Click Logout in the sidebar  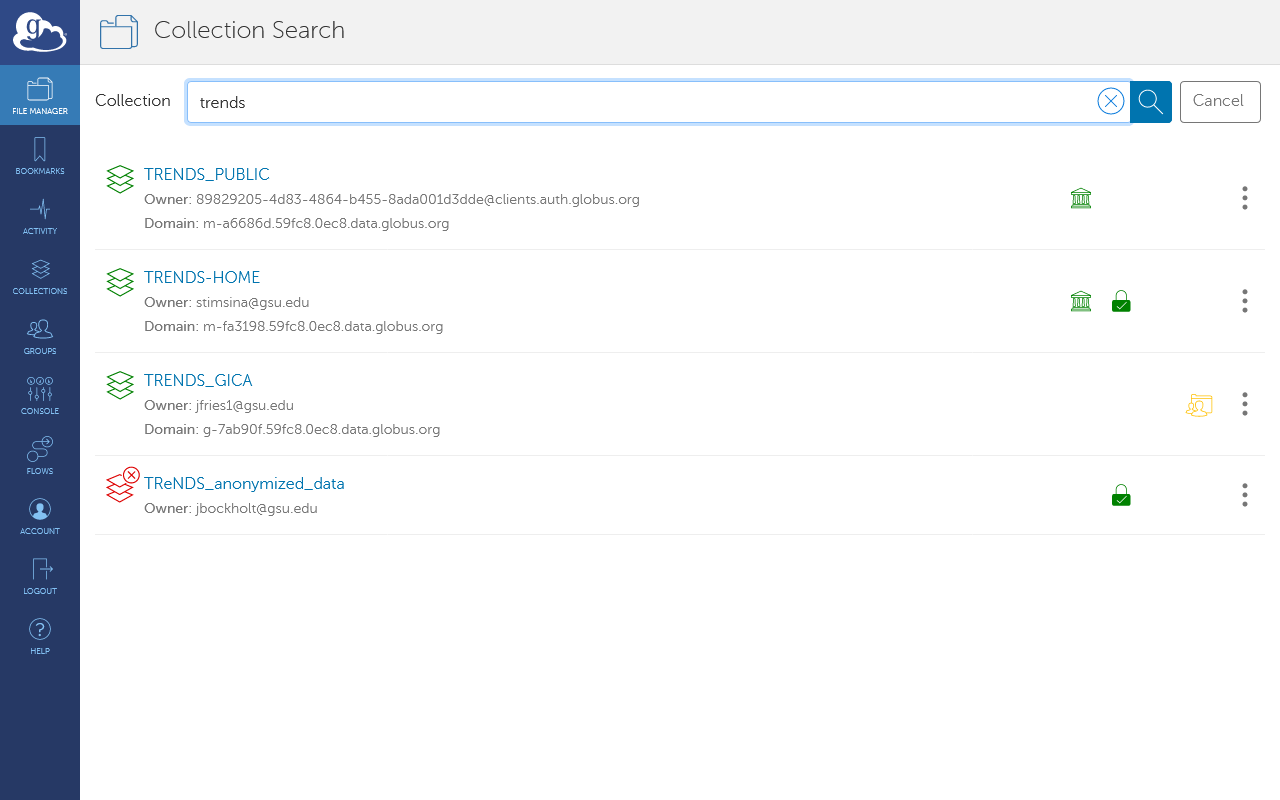(40, 576)
